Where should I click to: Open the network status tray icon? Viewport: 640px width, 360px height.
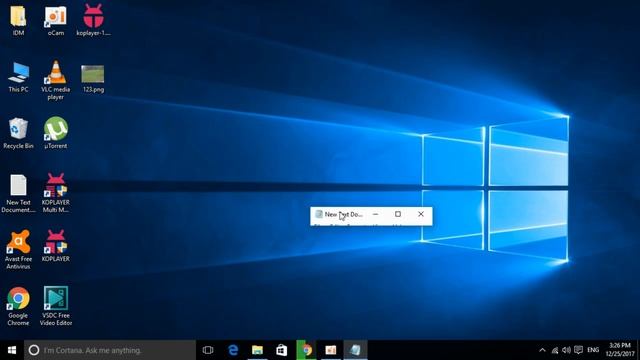555,350
